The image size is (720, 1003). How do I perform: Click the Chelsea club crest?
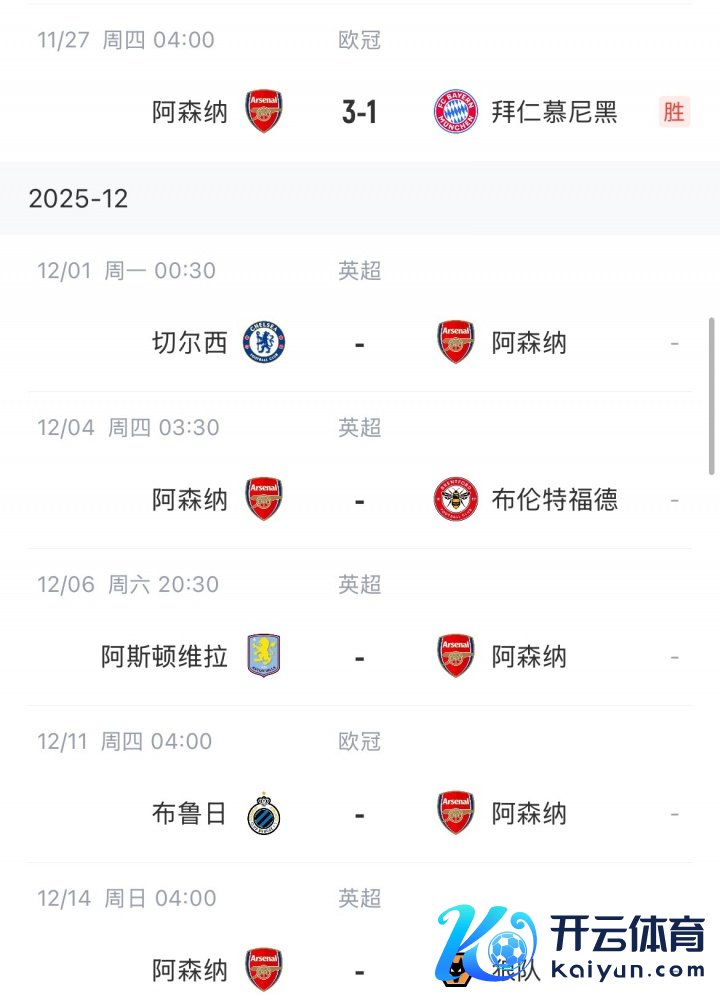[264, 343]
